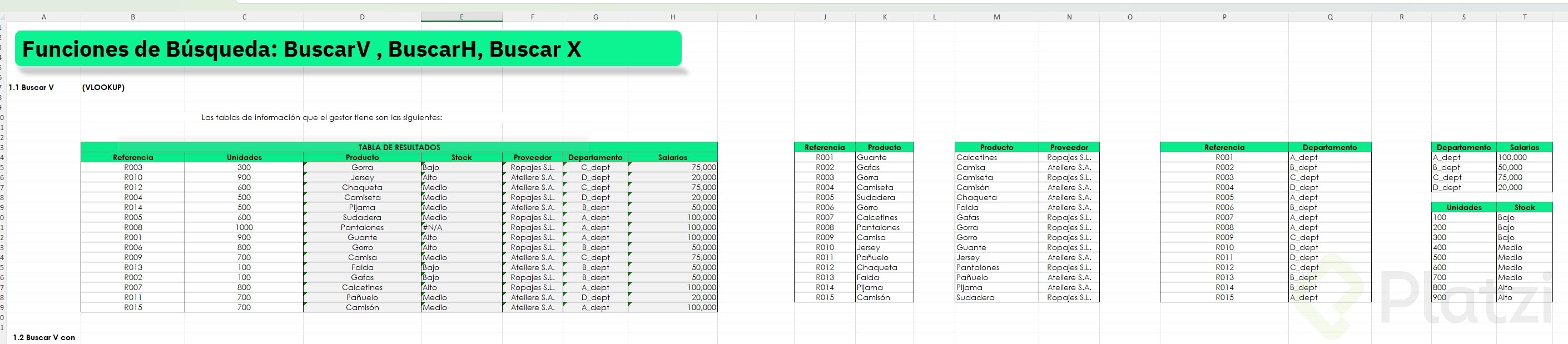Select column K header

click(x=885, y=17)
